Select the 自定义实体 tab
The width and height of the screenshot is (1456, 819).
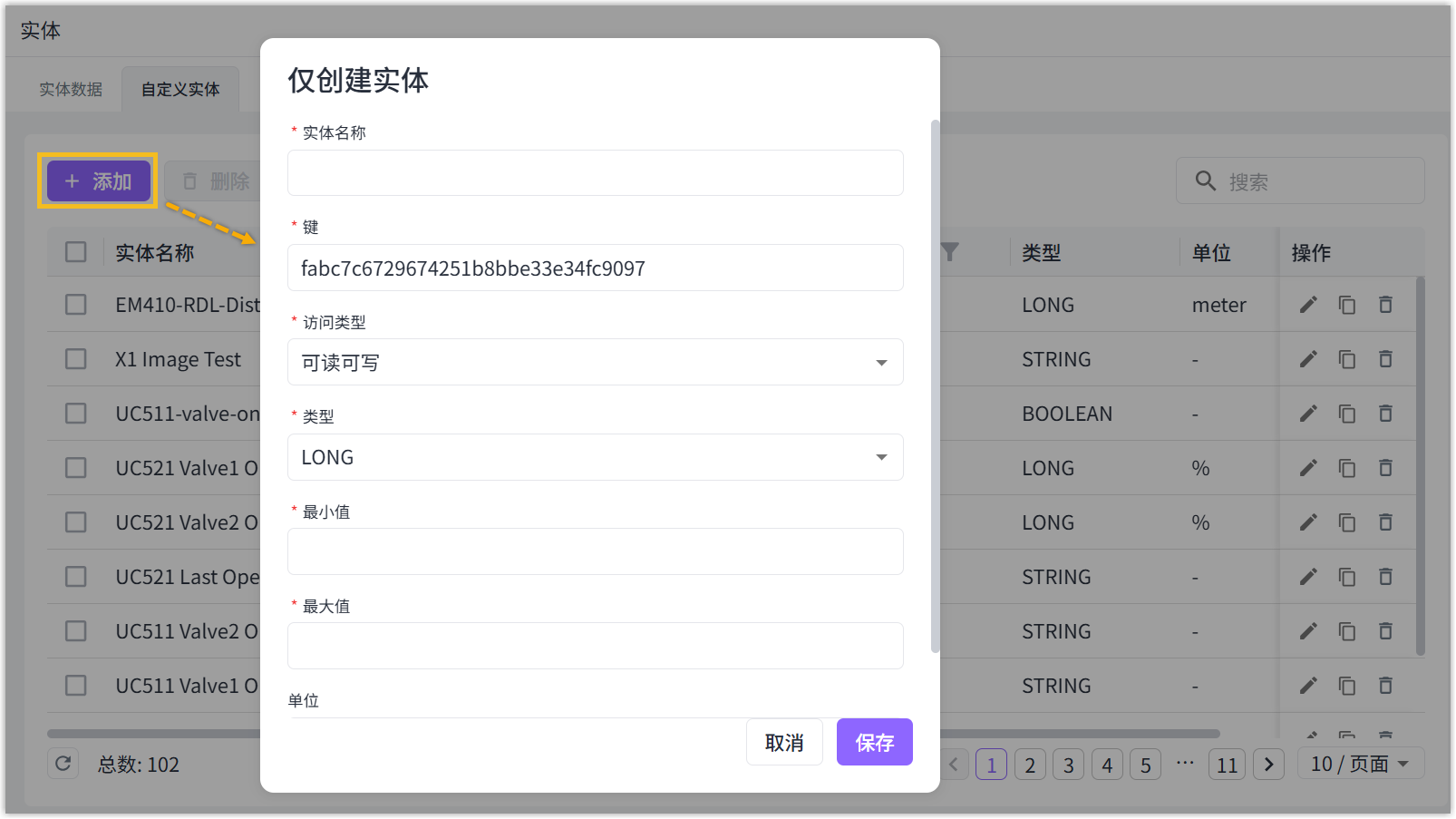[x=180, y=90]
